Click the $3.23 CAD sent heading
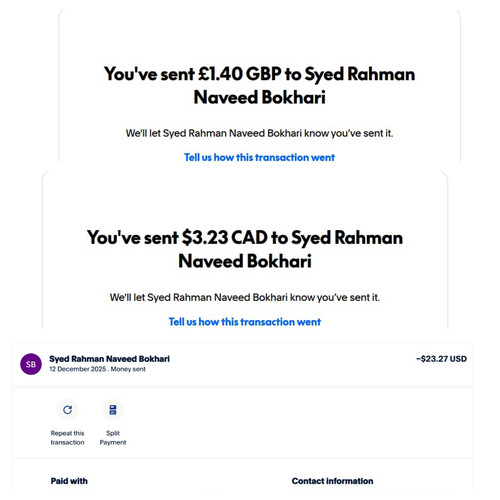 pos(245,249)
